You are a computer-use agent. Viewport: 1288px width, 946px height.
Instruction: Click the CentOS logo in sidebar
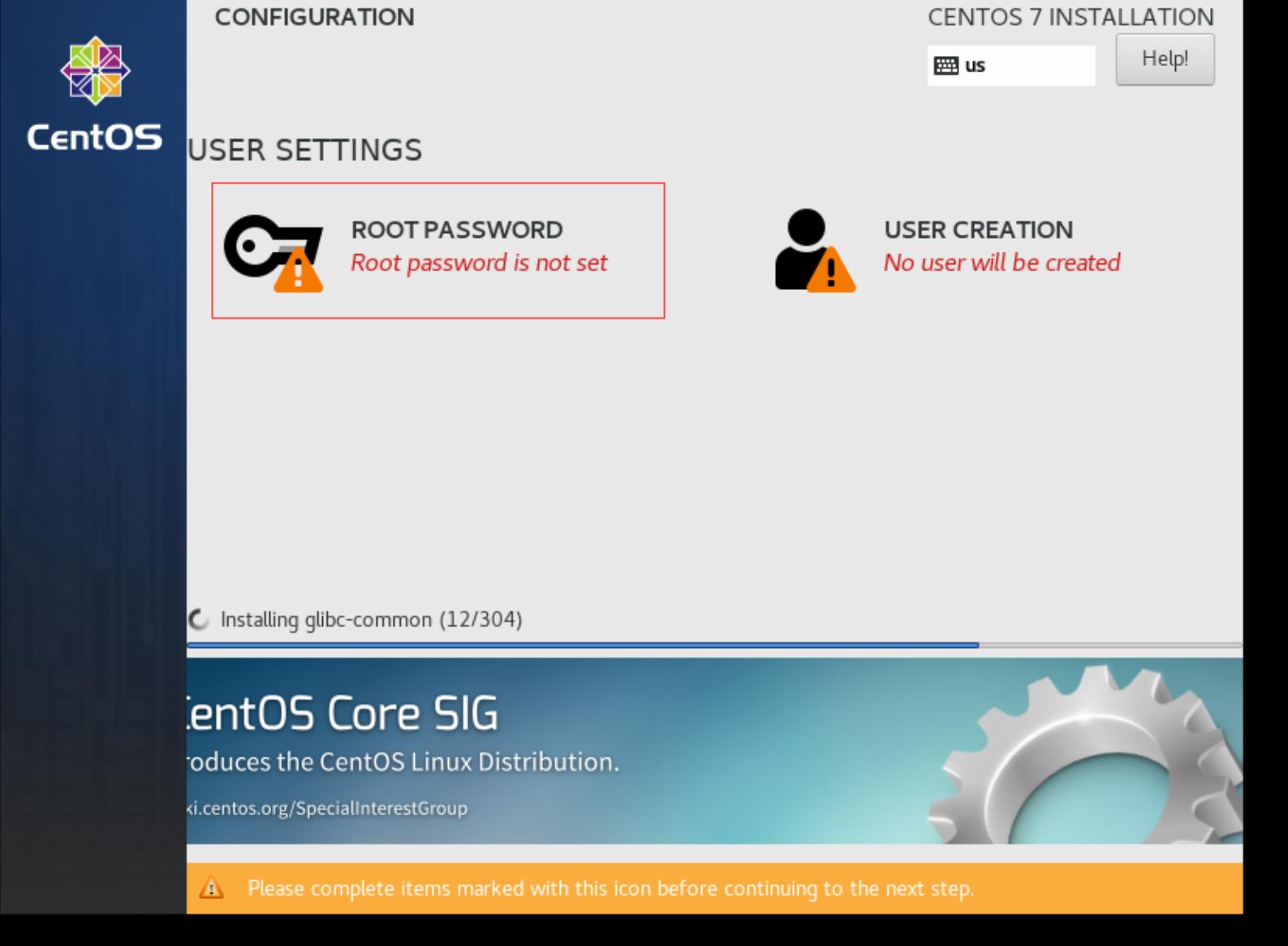(x=95, y=71)
